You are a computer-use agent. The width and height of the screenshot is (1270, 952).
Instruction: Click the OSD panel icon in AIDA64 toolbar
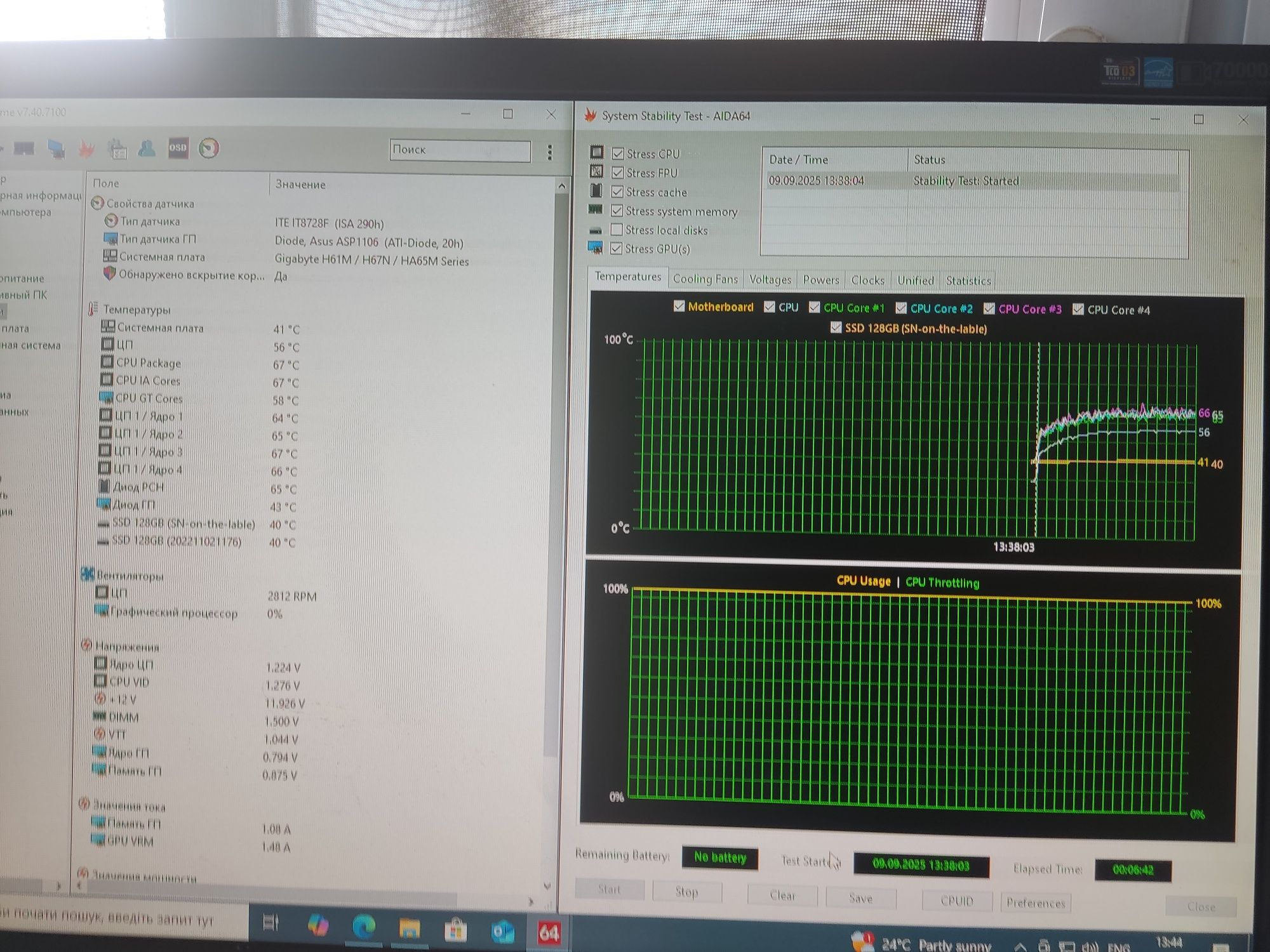[178, 147]
